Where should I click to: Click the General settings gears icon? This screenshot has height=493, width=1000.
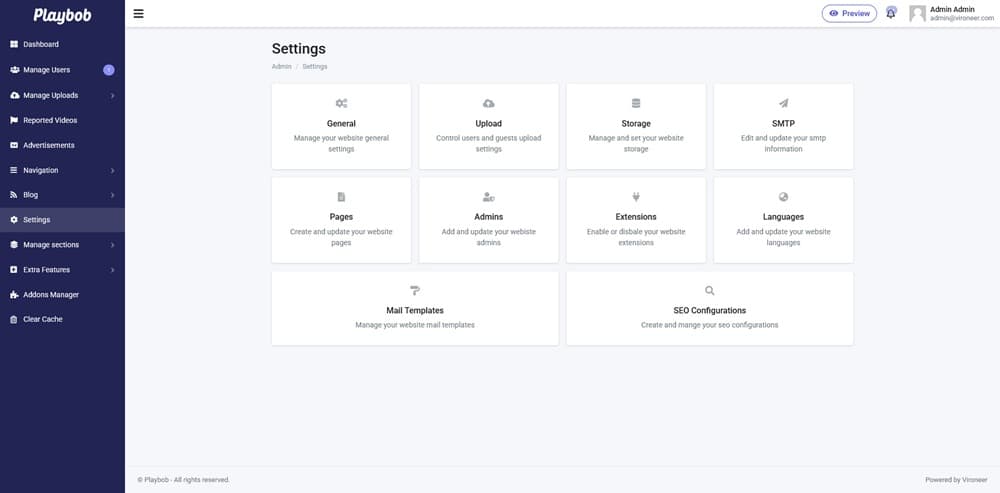coord(341,103)
